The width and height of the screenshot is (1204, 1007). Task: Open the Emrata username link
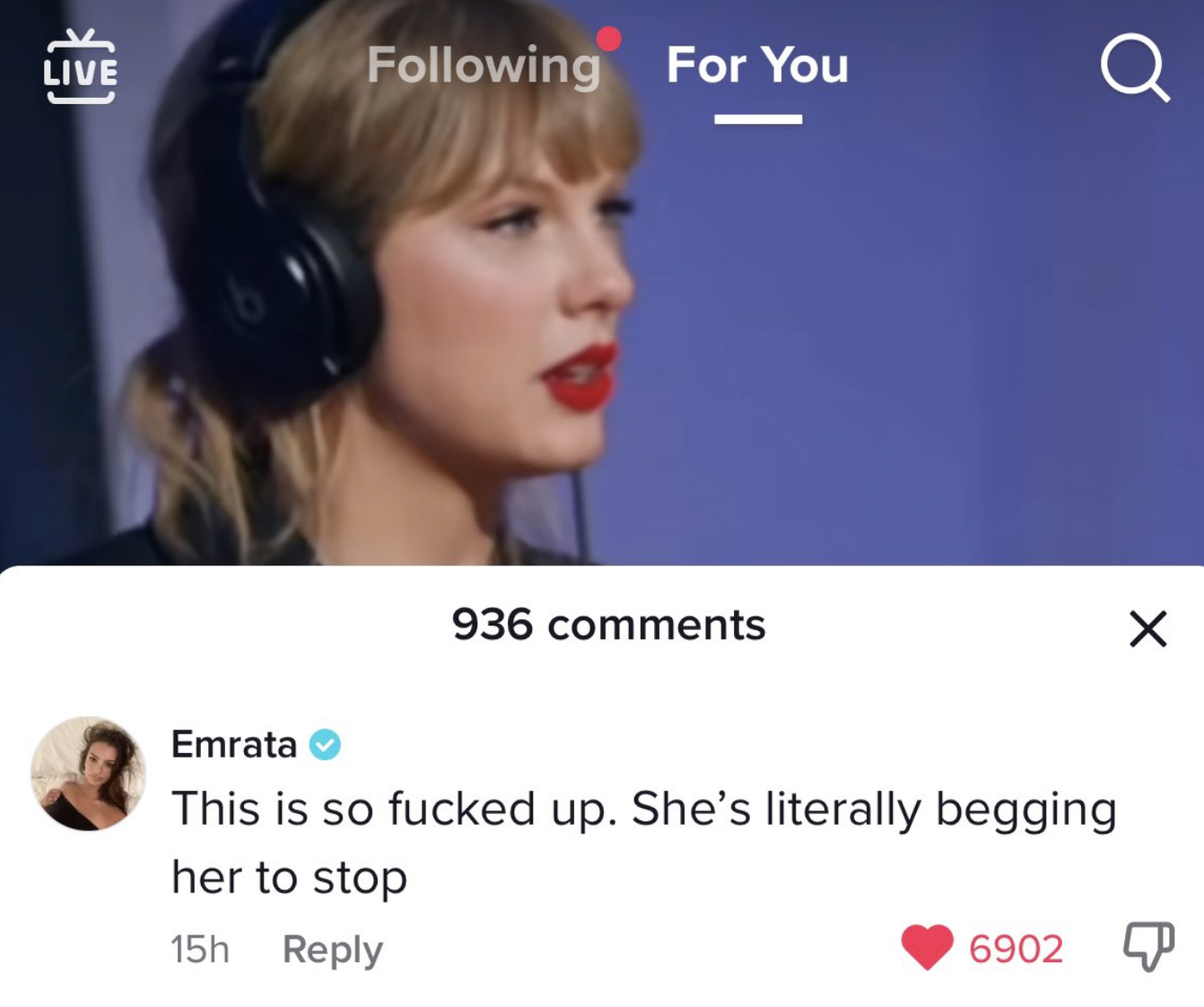[x=233, y=744]
